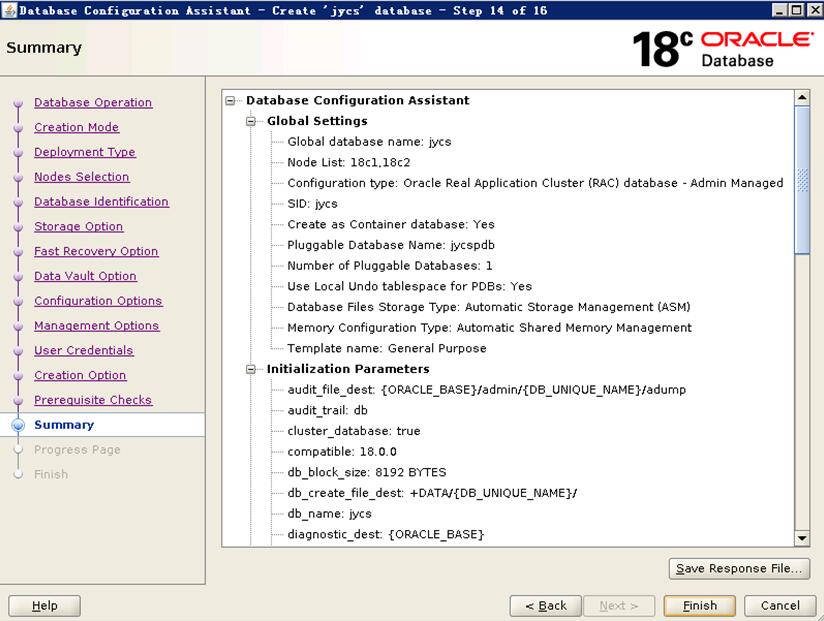Click the scrollbar up arrow

[802, 97]
